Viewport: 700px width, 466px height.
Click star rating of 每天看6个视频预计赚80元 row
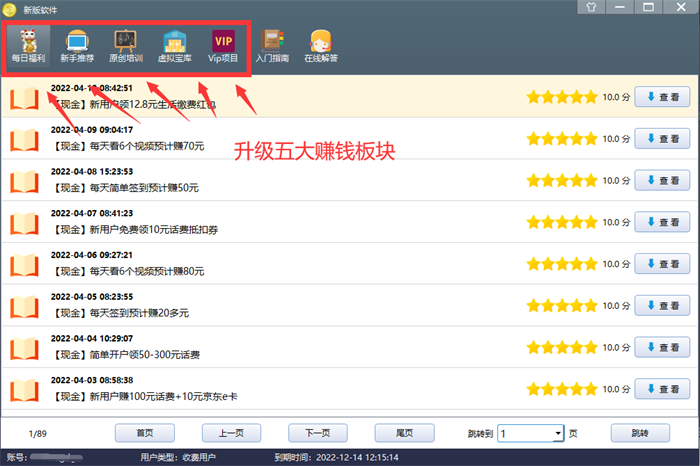[x=562, y=264]
